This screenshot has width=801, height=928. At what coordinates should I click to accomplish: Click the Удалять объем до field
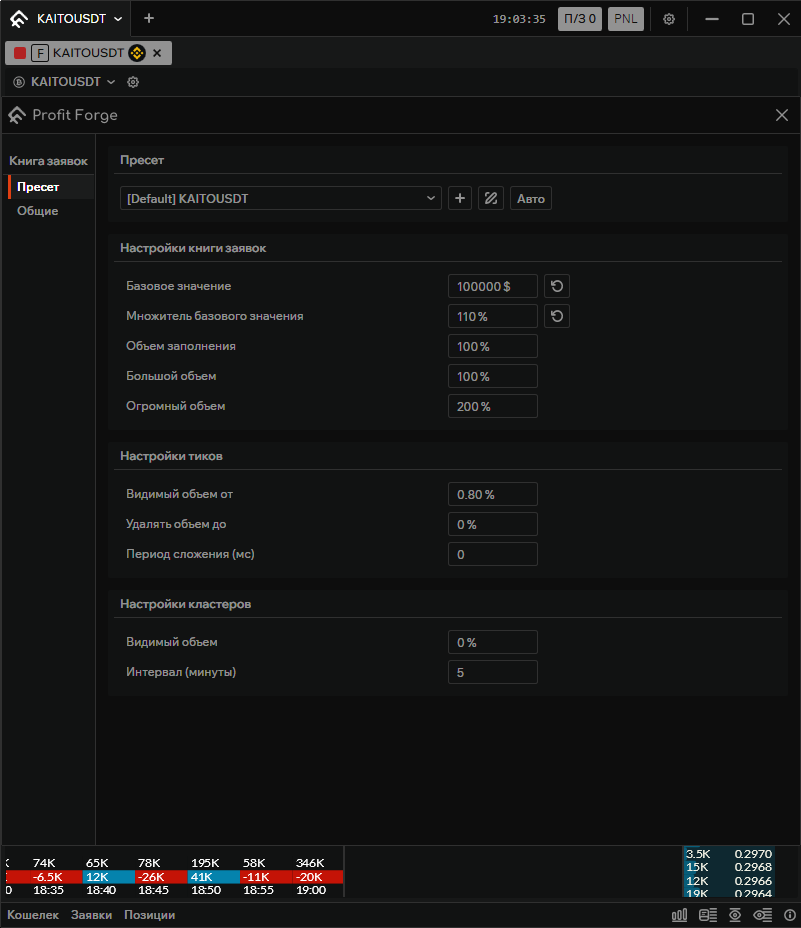pyautogui.click(x=493, y=524)
